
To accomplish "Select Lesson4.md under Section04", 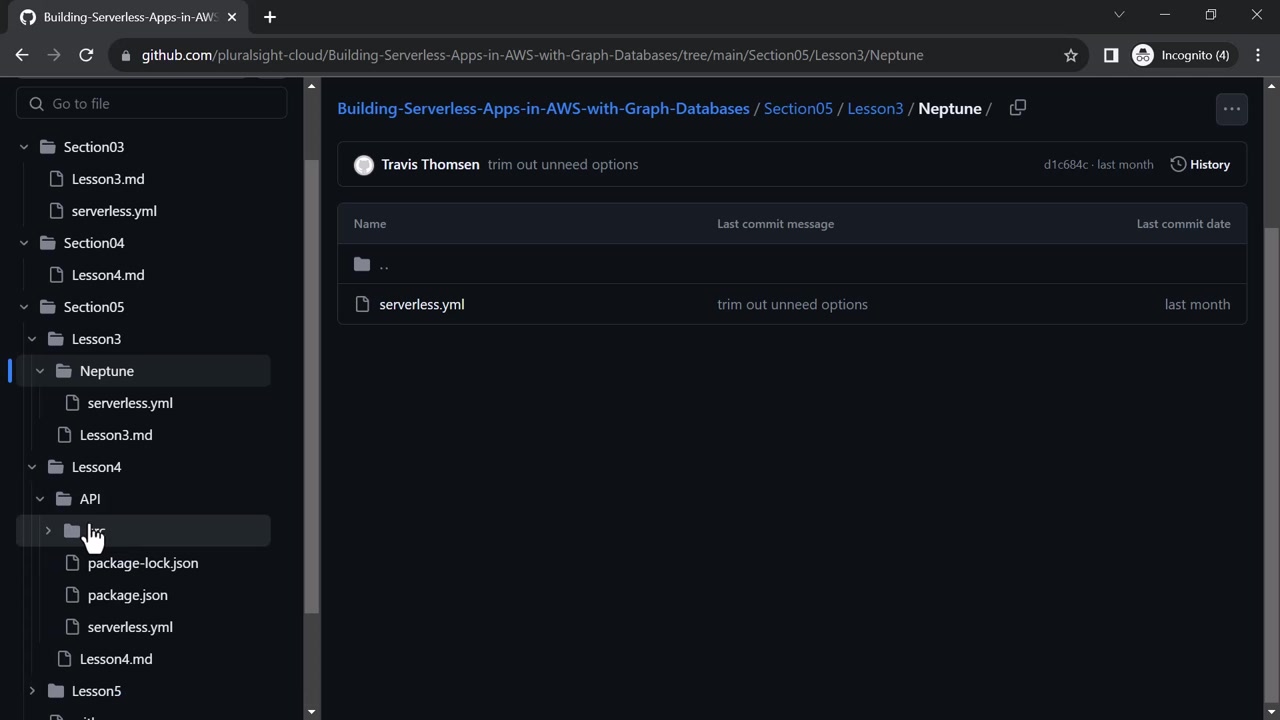I will (x=108, y=275).
